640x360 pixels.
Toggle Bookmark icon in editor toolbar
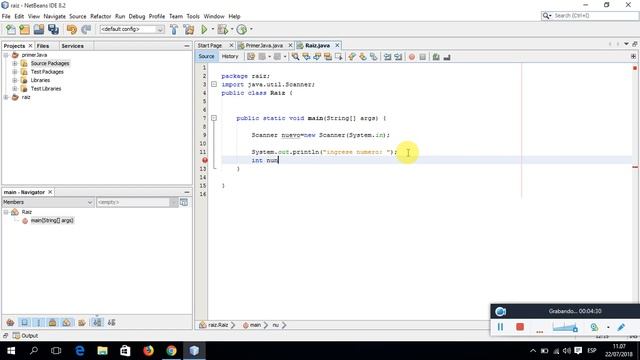[x=373, y=57]
